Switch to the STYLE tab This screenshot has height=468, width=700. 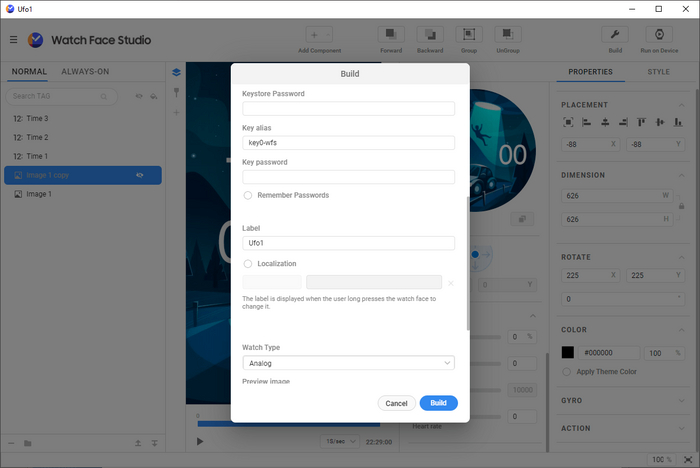pyautogui.click(x=658, y=72)
